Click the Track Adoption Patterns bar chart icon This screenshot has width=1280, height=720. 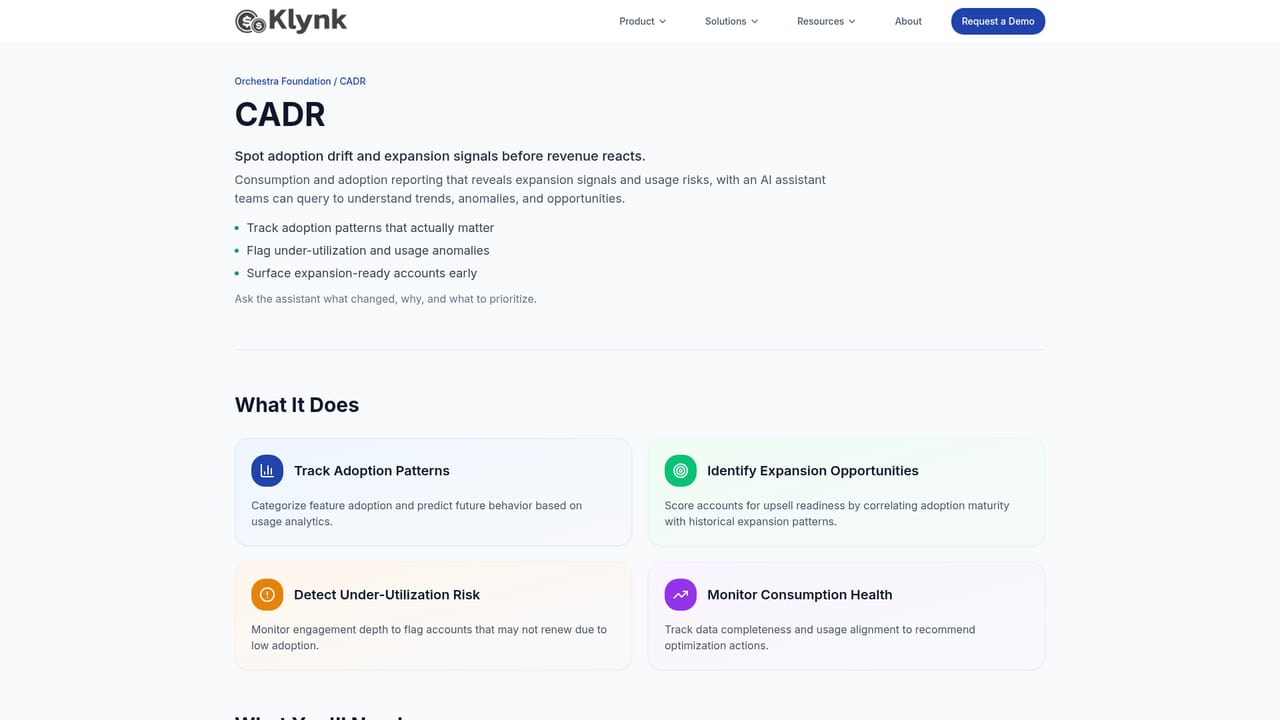point(267,471)
